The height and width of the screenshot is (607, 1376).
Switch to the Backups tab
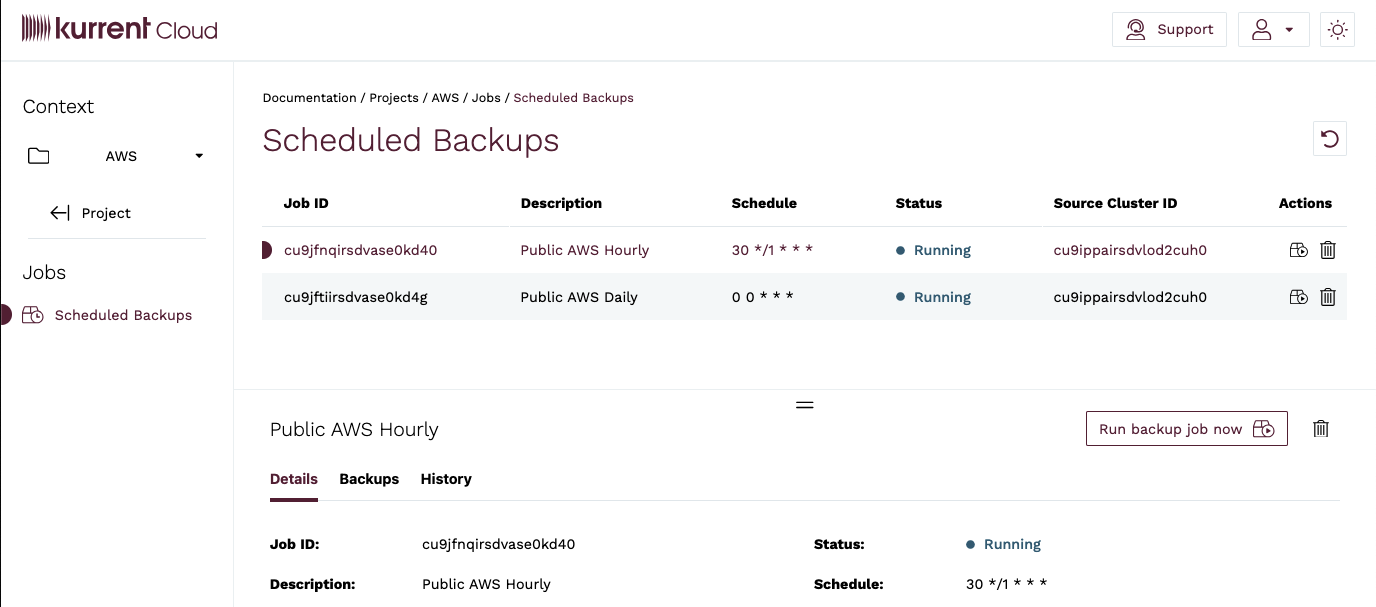[368, 479]
